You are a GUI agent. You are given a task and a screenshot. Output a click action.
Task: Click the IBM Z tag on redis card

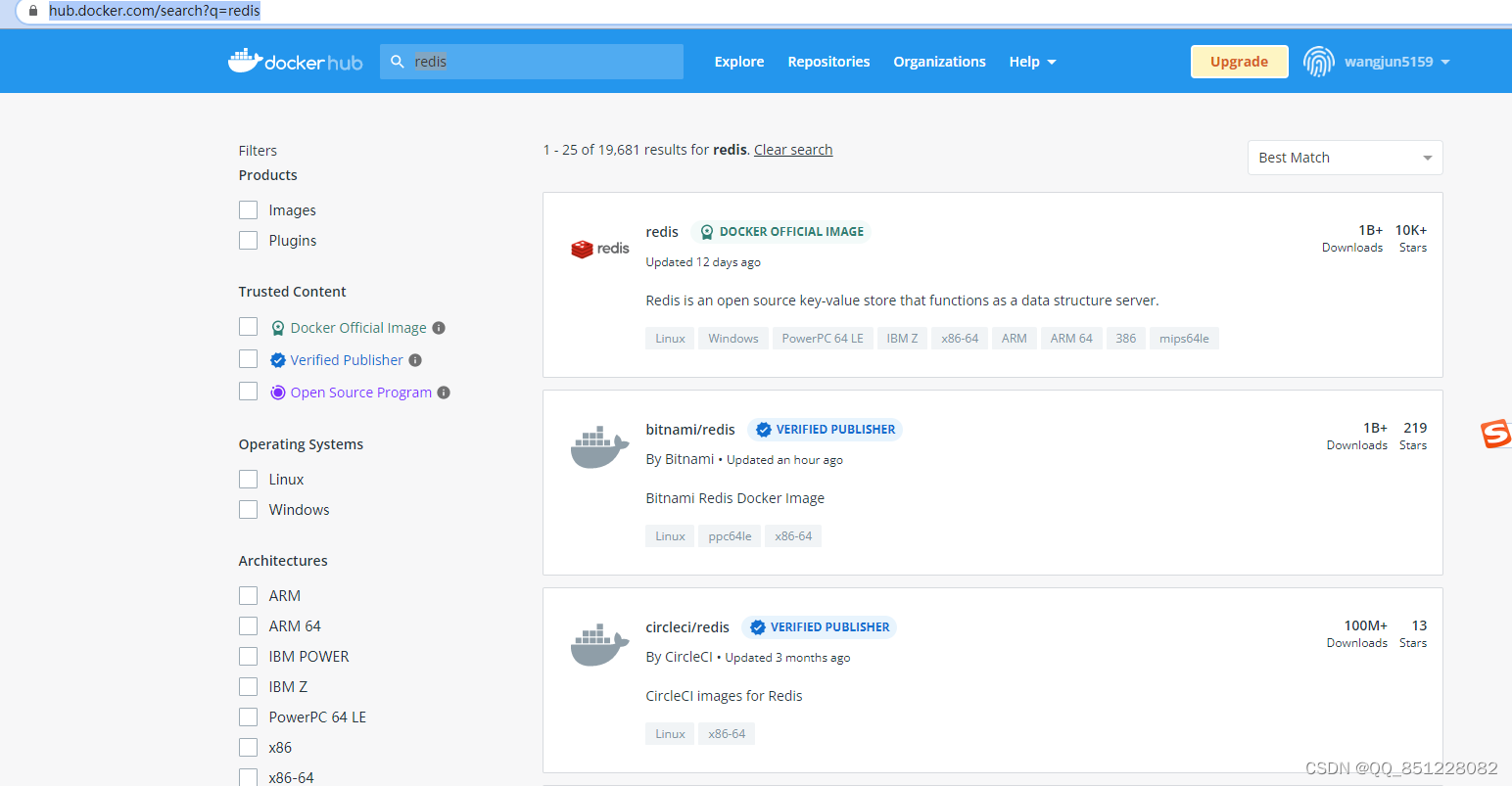pos(902,339)
